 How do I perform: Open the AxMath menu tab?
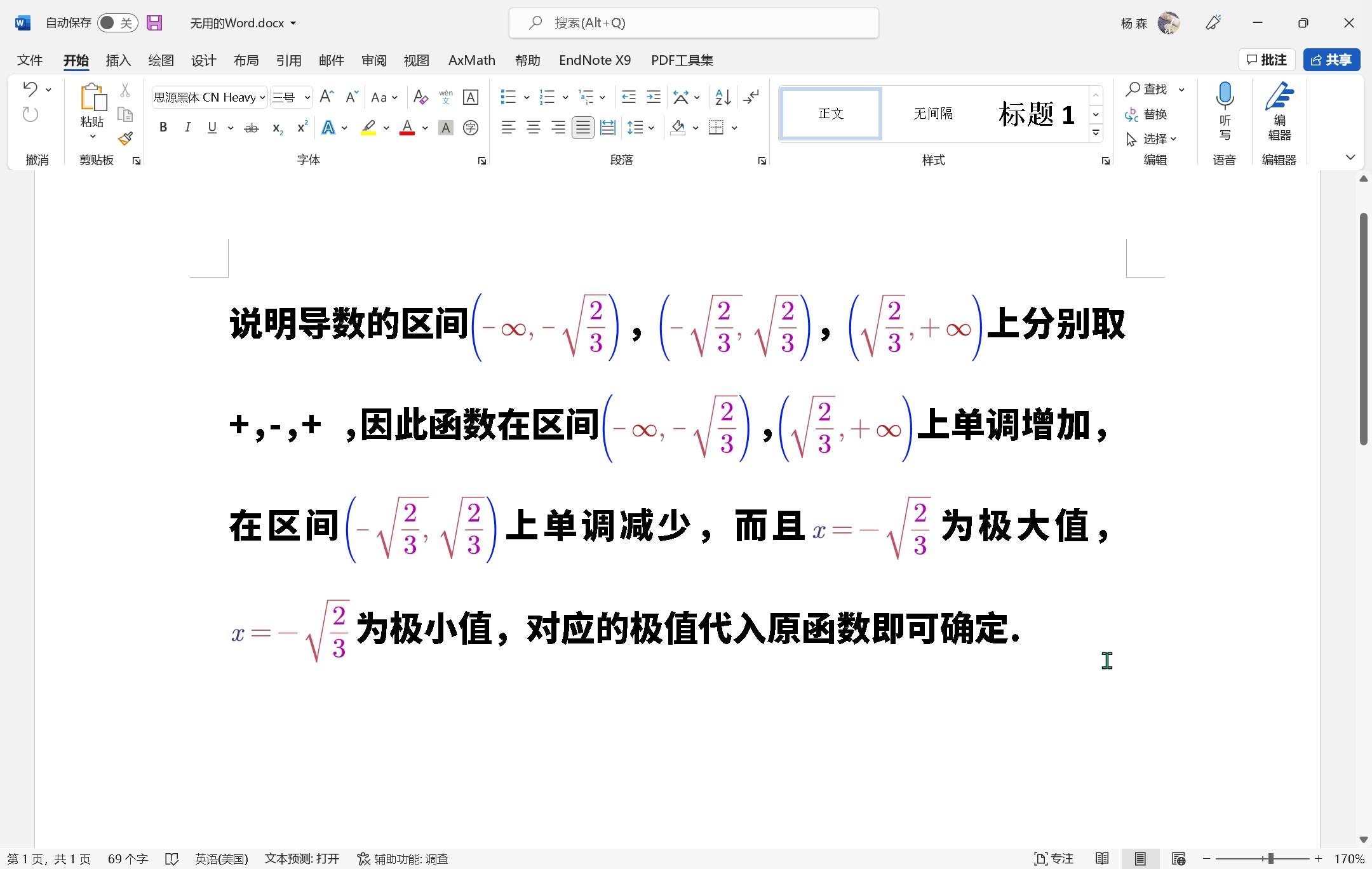pyautogui.click(x=471, y=60)
